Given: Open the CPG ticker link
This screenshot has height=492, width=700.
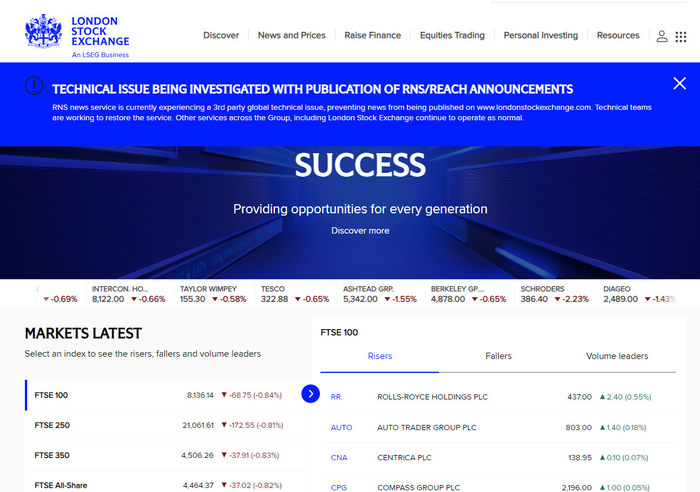Looking at the screenshot, I should [x=339, y=488].
